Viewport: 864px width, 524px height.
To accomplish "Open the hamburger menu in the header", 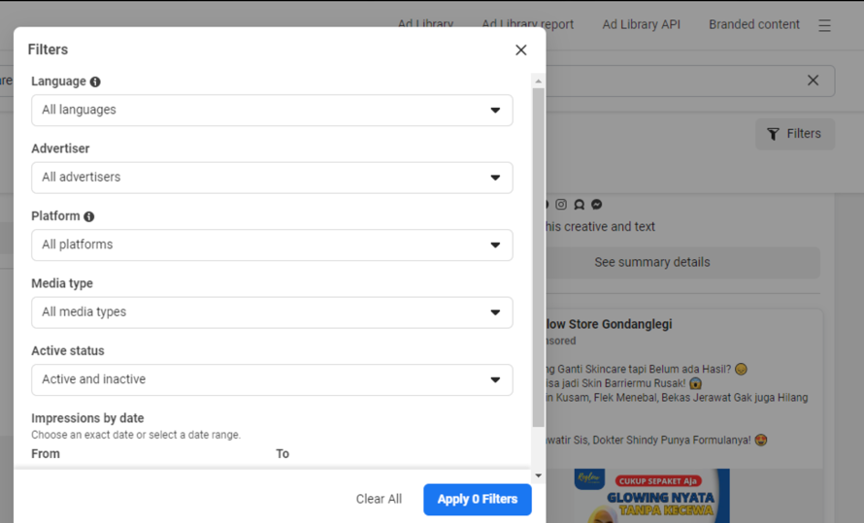I will tap(824, 25).
